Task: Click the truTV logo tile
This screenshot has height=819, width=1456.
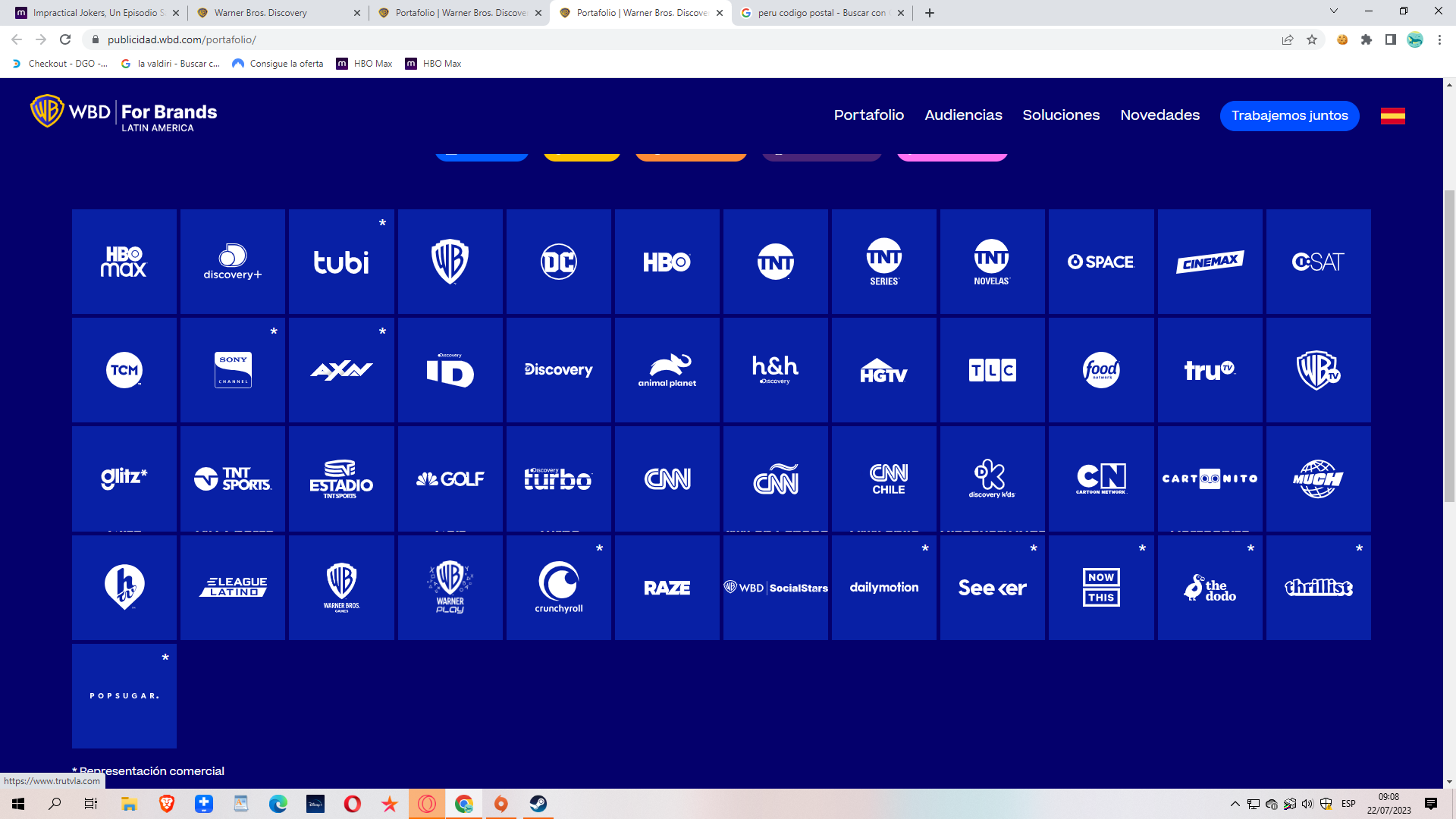Action: pyautogui.click(x=1210, y=370)
